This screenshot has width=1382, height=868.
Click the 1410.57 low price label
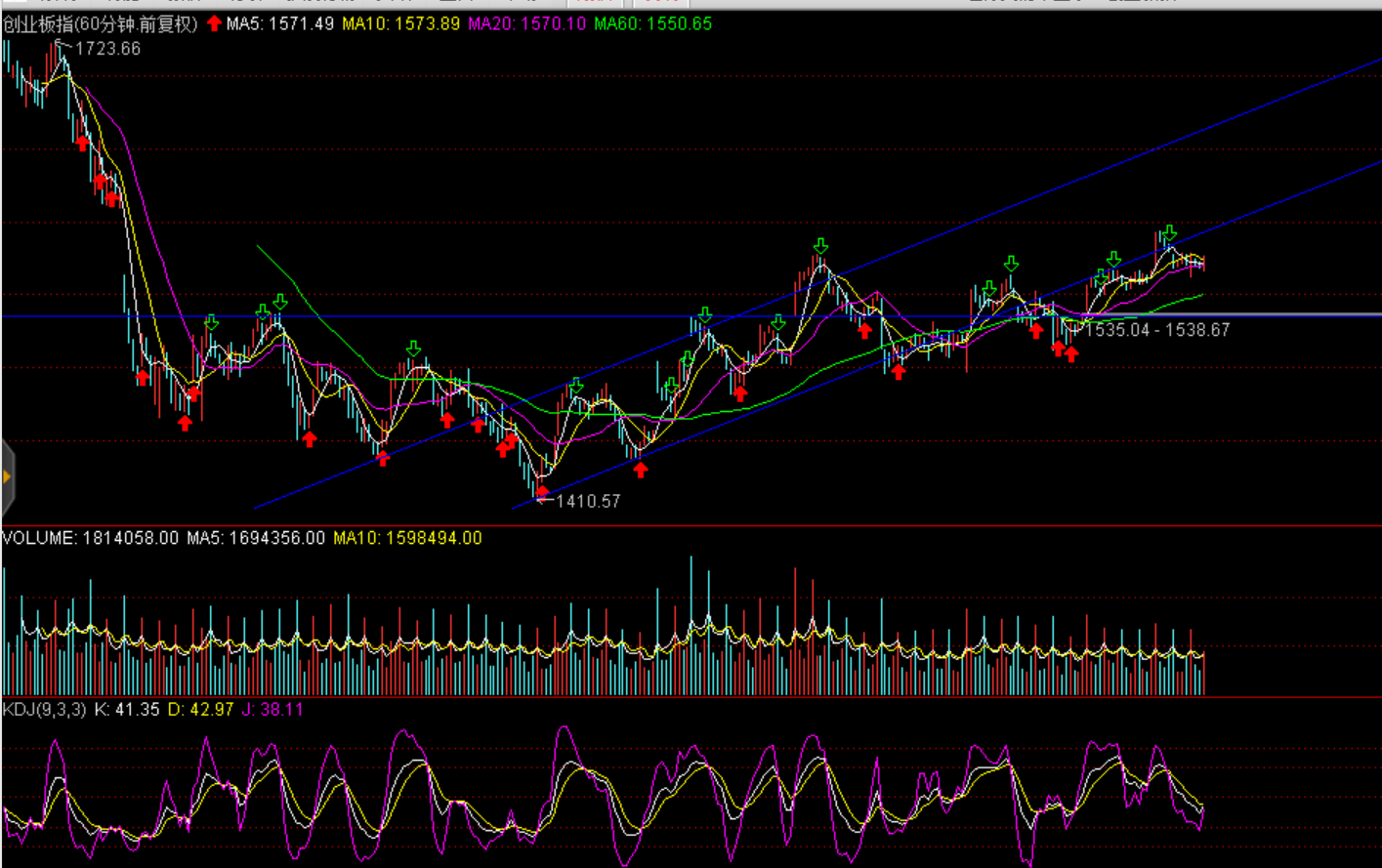587,501
